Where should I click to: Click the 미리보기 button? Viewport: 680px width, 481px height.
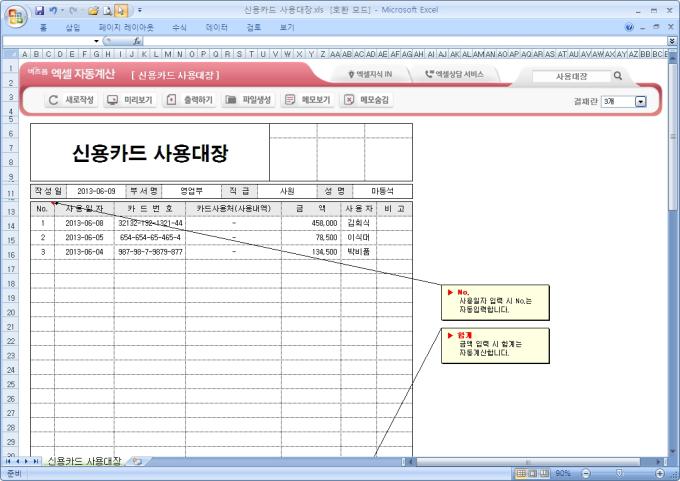pos(130,100)
